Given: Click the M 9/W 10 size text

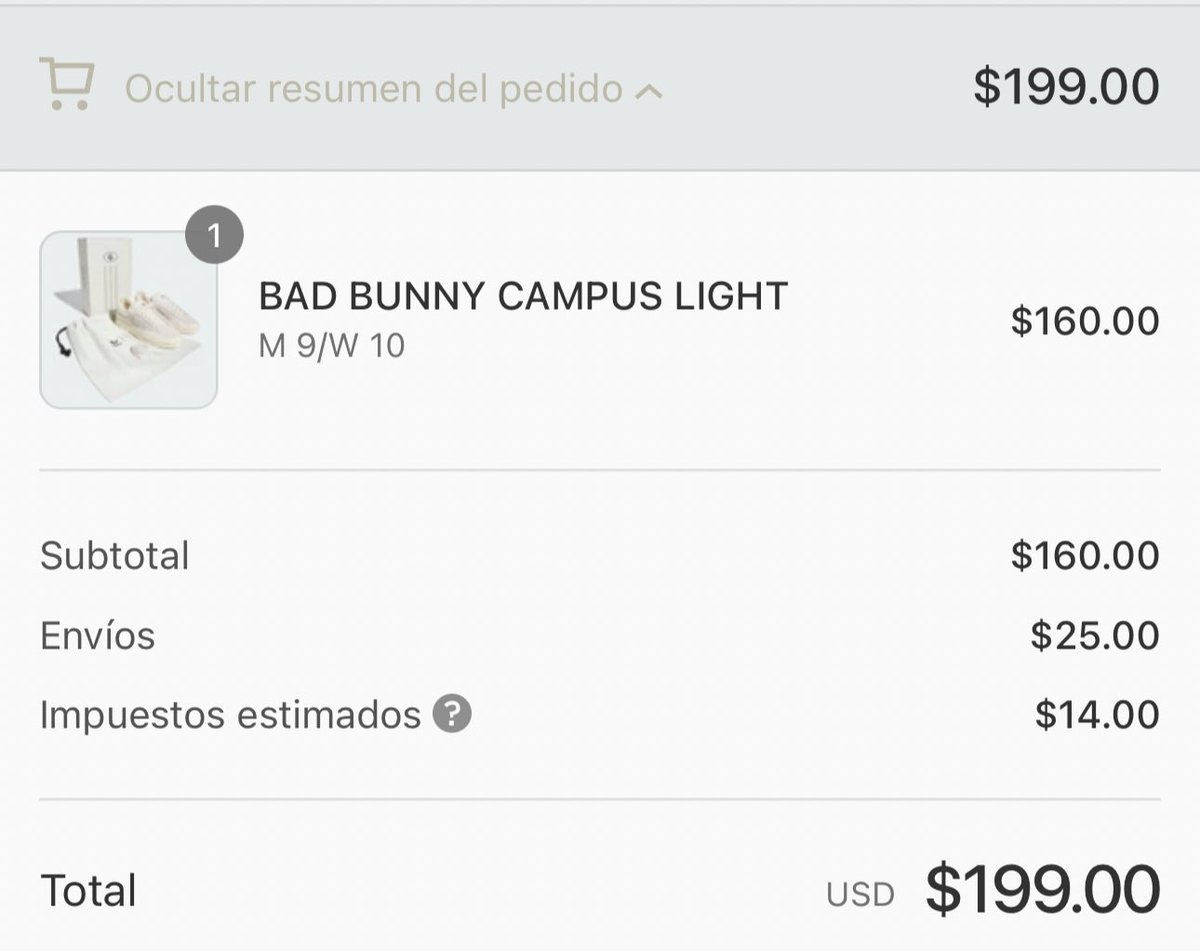Looking at the screenshot, I should (332, 347).
